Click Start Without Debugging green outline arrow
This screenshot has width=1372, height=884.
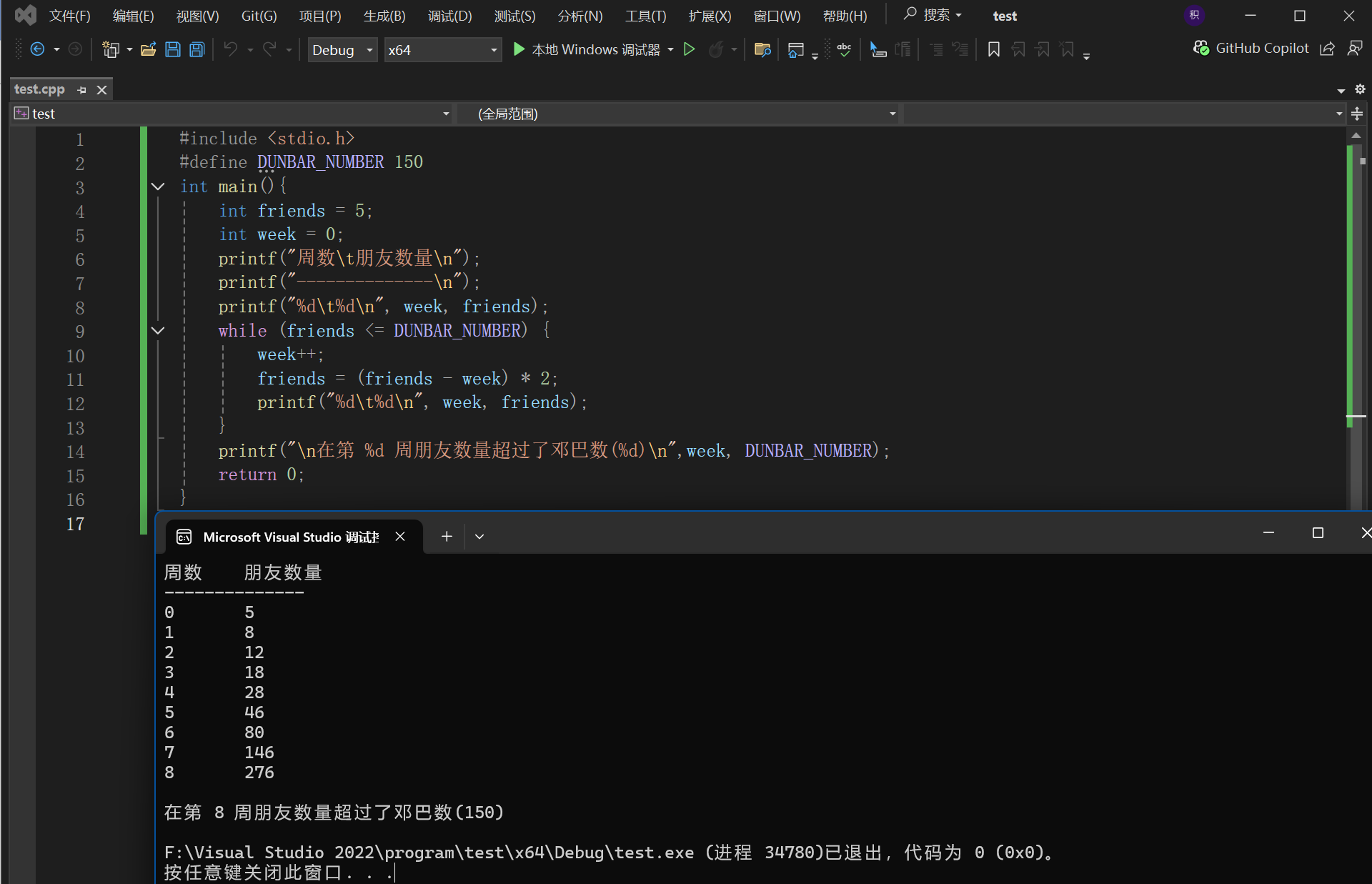pos(689,49)
